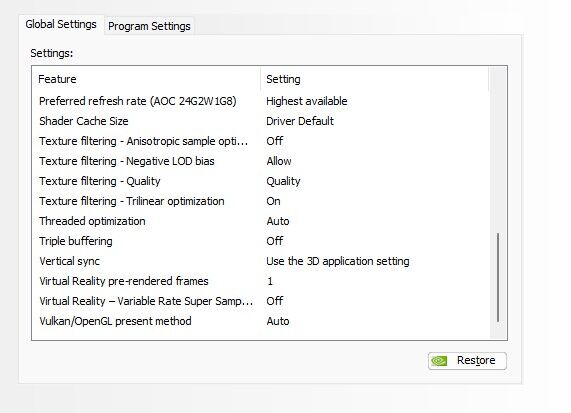The height and width of the screenshot is (413, 571).
Task: Select Texture filtering - Quality feature
Action: tap(100, 181)
